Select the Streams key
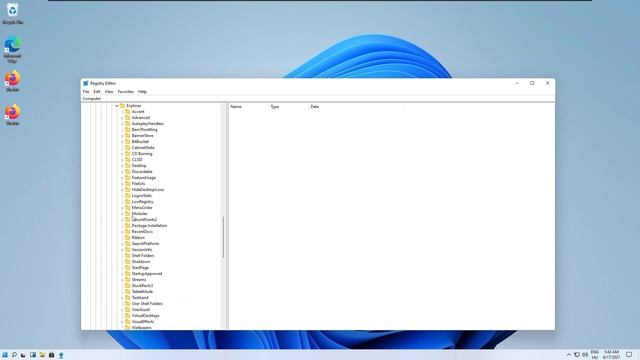Viewport: 640px width, 360px height. click(139, 280)
